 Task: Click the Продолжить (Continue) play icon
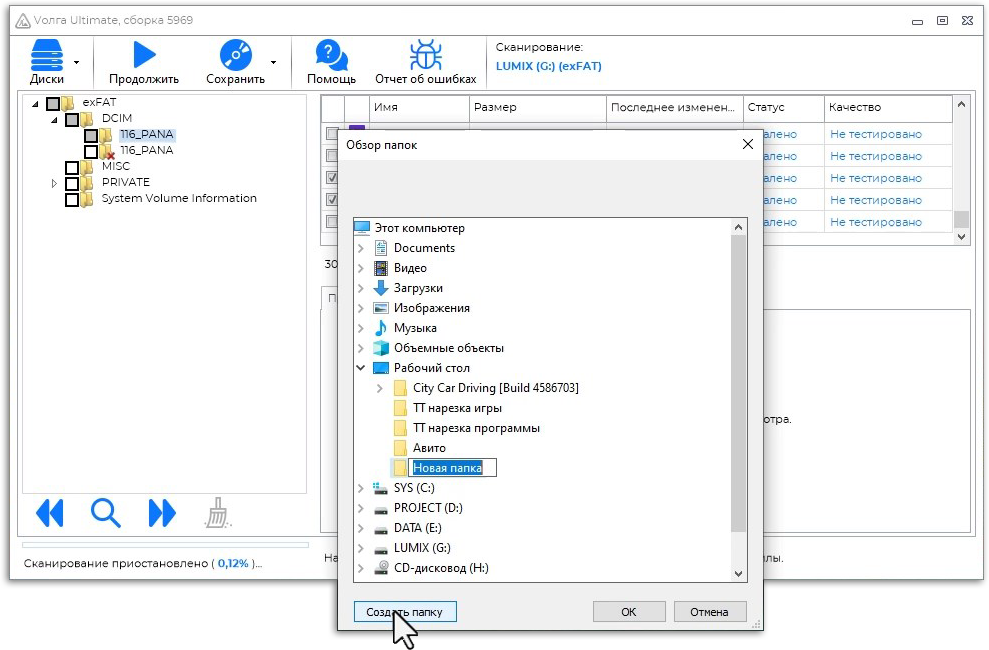(144, 56)
